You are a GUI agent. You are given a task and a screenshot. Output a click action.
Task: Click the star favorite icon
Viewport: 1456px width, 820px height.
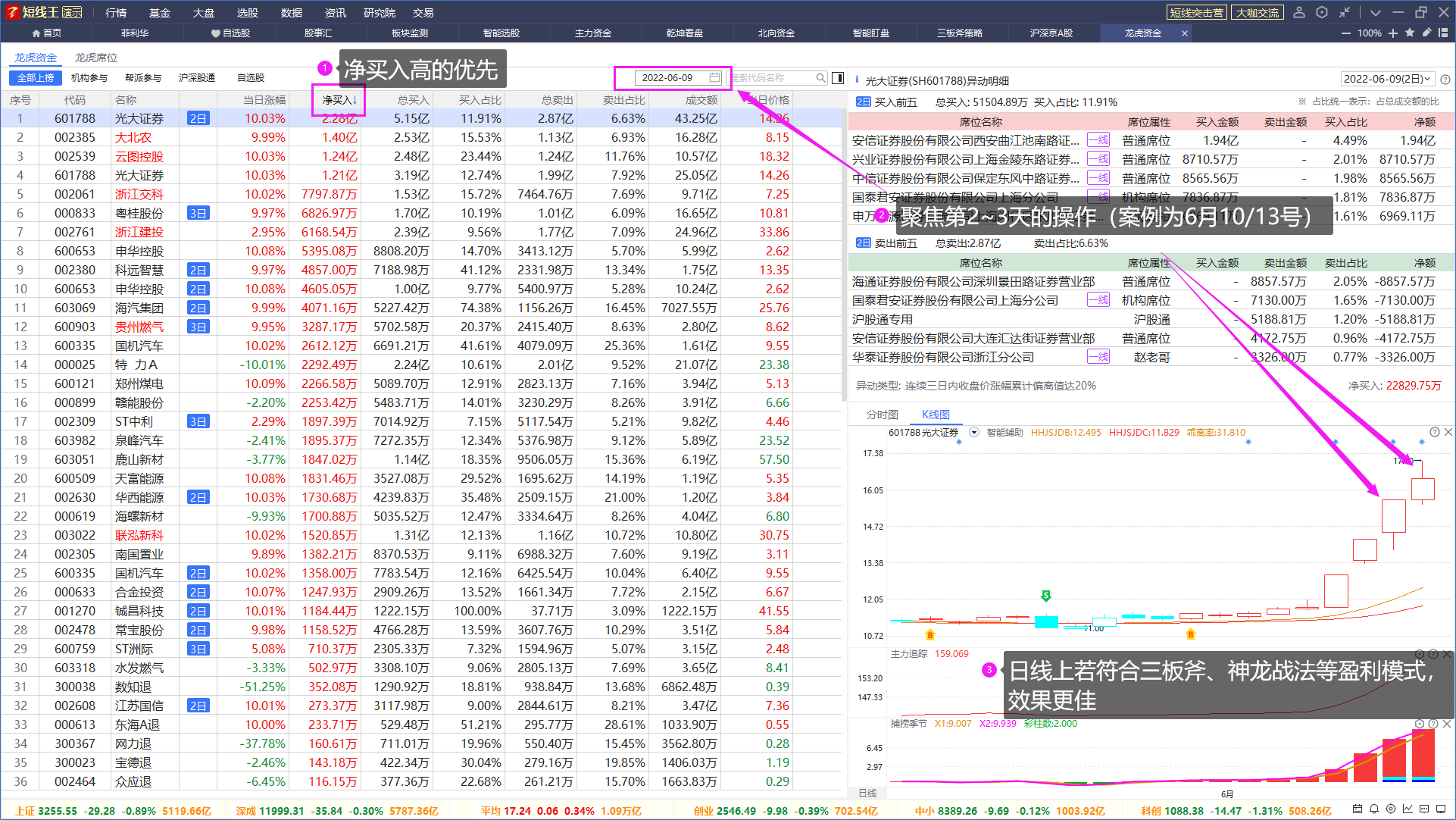[x=1410, y=33]
